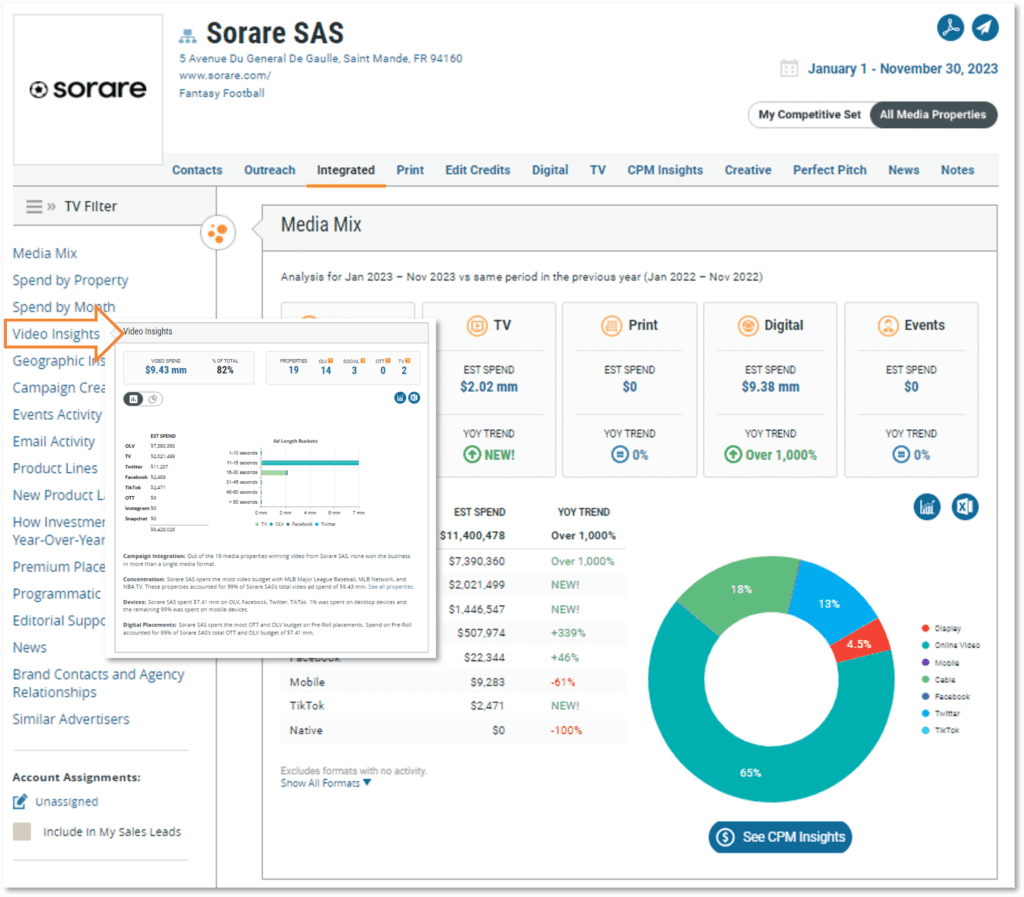Open the TV tab
The image size is (1024, 897).
point(598,170)
